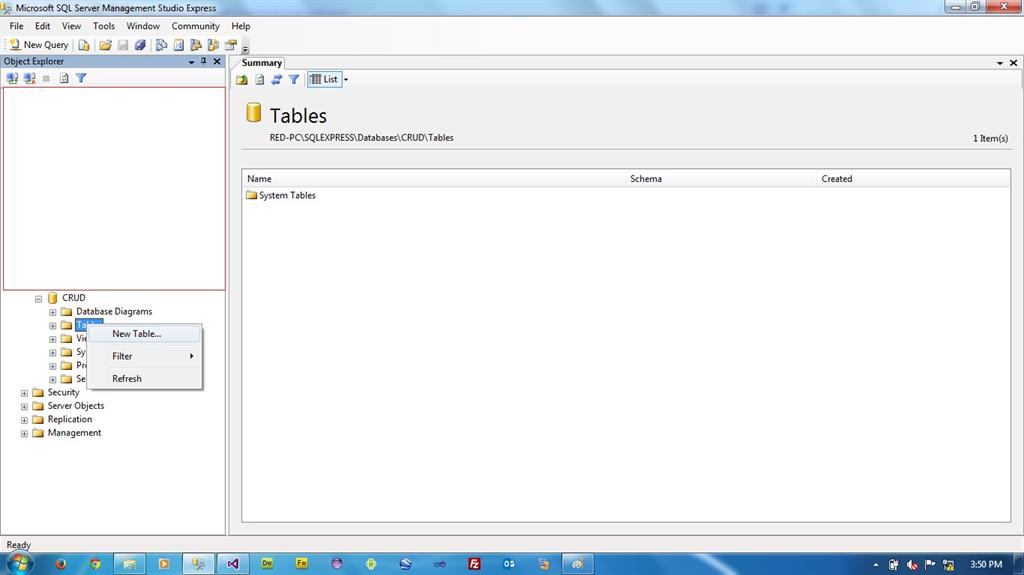
Task: Open the Filter submenu in context menu
Action: [x=144, y=356]
